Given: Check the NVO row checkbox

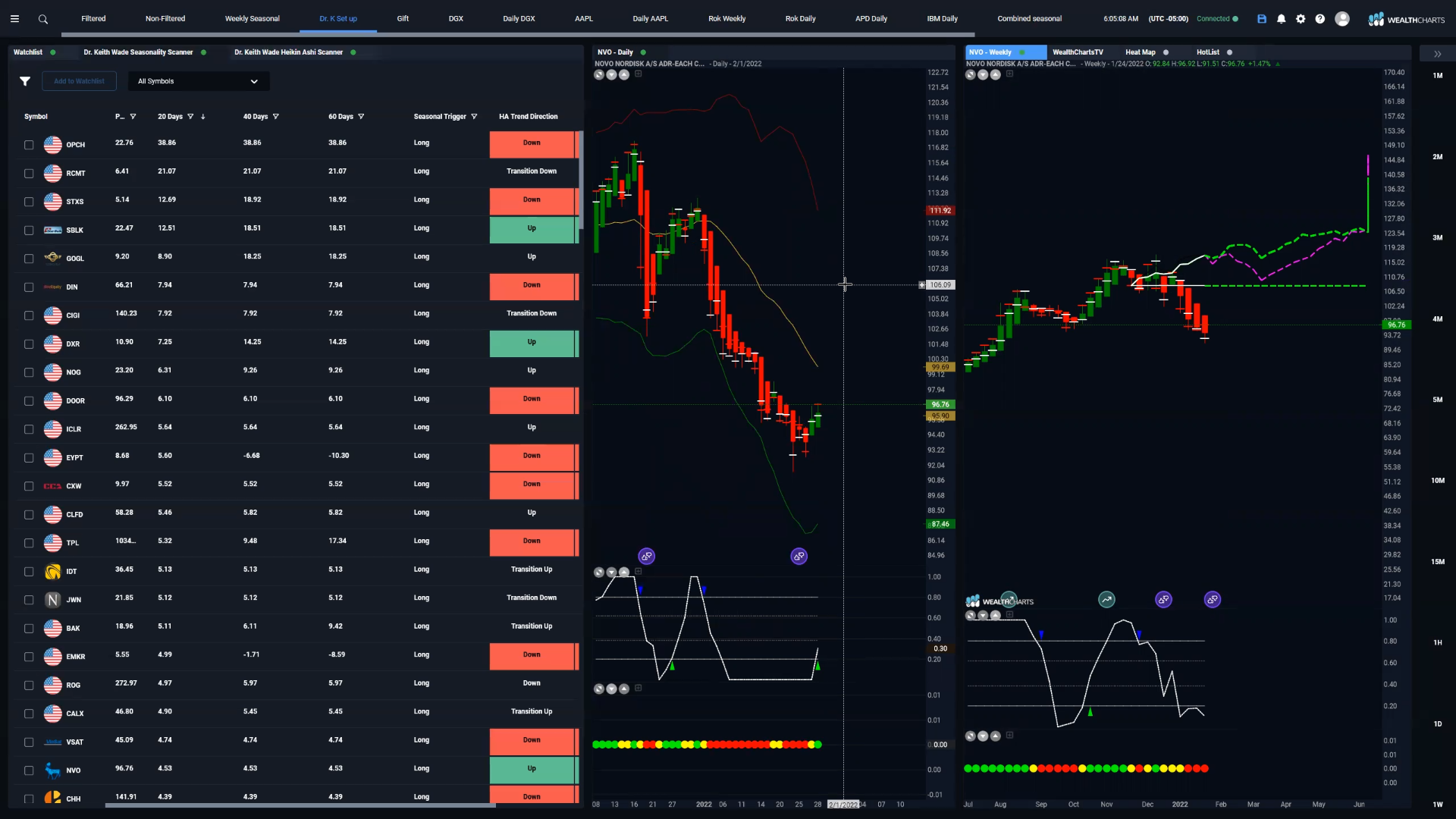Looking at the screenshot, I should click(x=29, y=770).
